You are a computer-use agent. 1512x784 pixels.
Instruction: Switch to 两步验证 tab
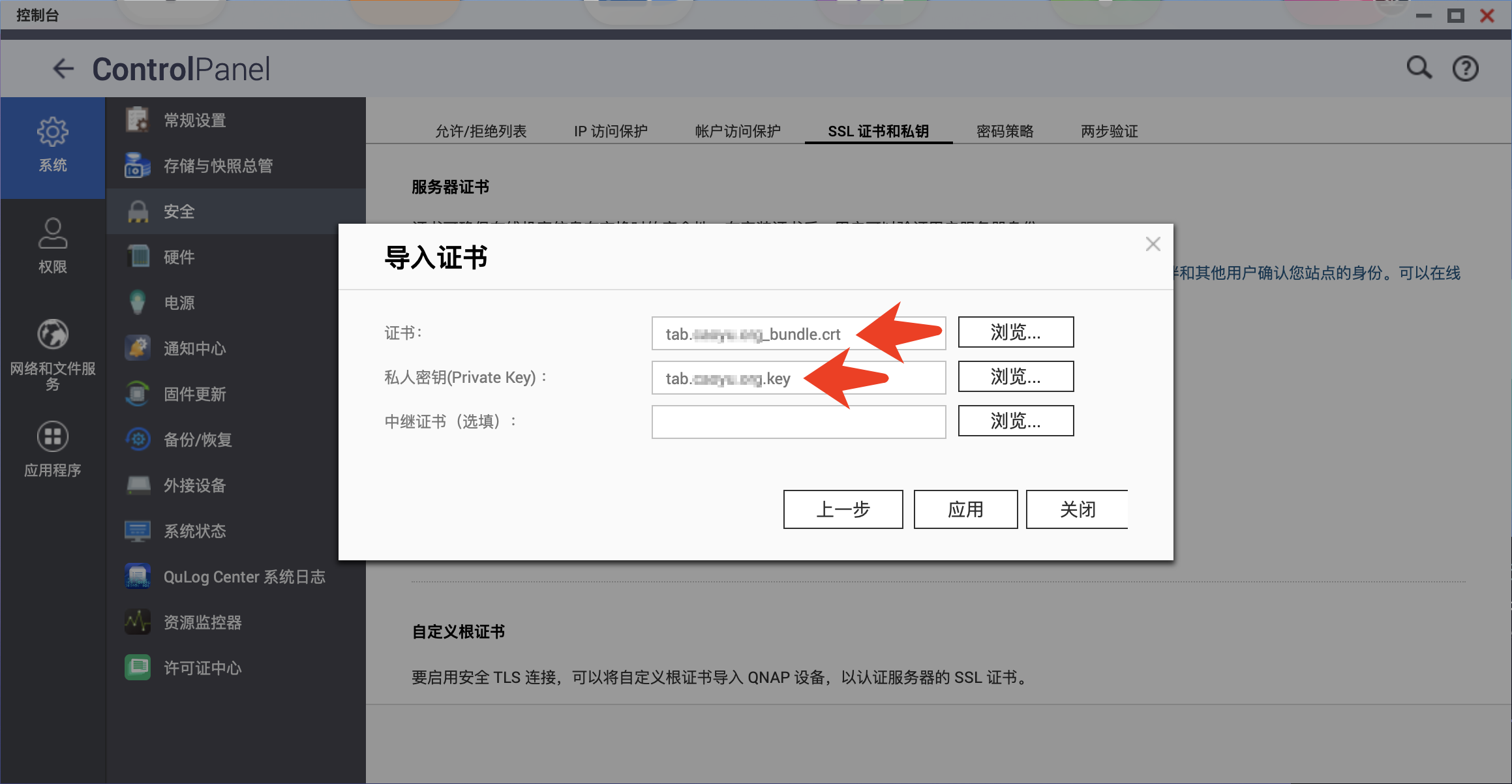(1109, 131)
